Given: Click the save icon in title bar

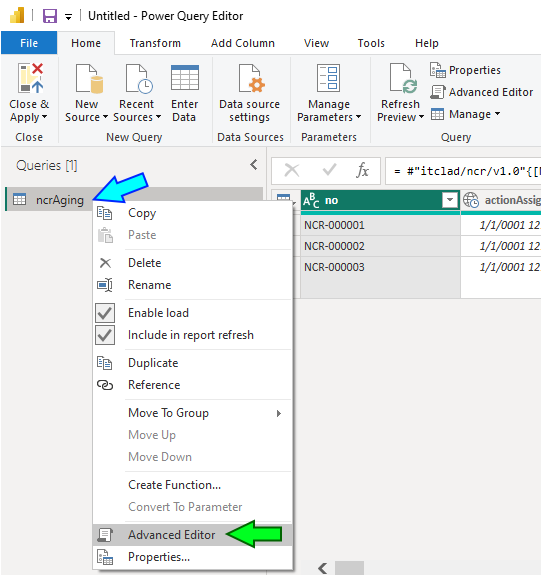Looking at the screenshot, I should point(50,16).
